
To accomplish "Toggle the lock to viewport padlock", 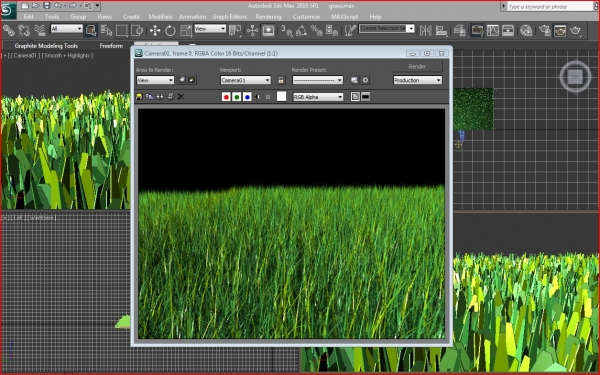I will point(281,80).
